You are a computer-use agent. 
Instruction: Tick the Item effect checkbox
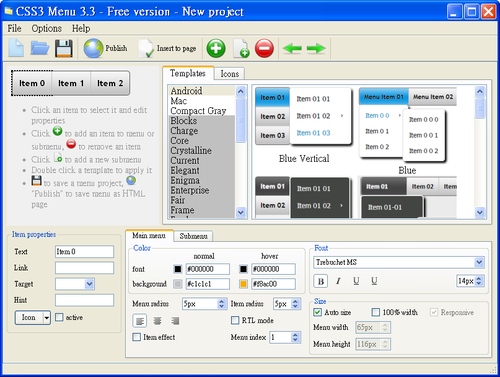click(x=137, y=337)
